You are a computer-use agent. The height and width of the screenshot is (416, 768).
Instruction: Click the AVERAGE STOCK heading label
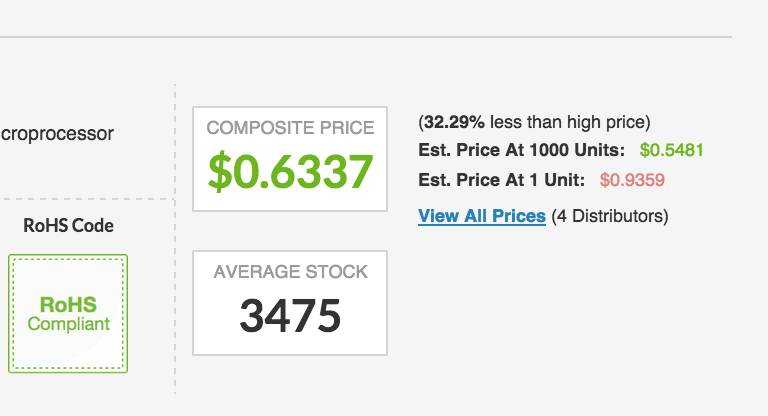click(x=290, y=271)
